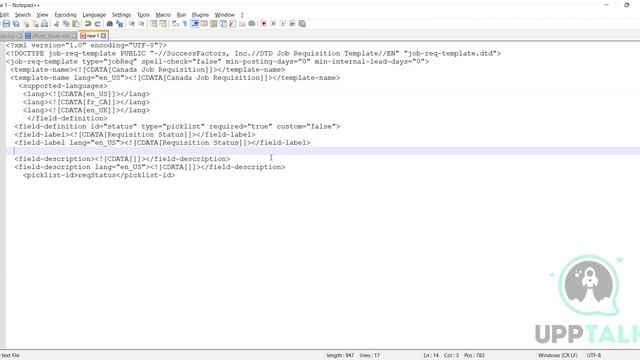Viewport: 640px width, 360px height.
Task: Toggle Show All Characters icon
Action: tap(185, 24)
